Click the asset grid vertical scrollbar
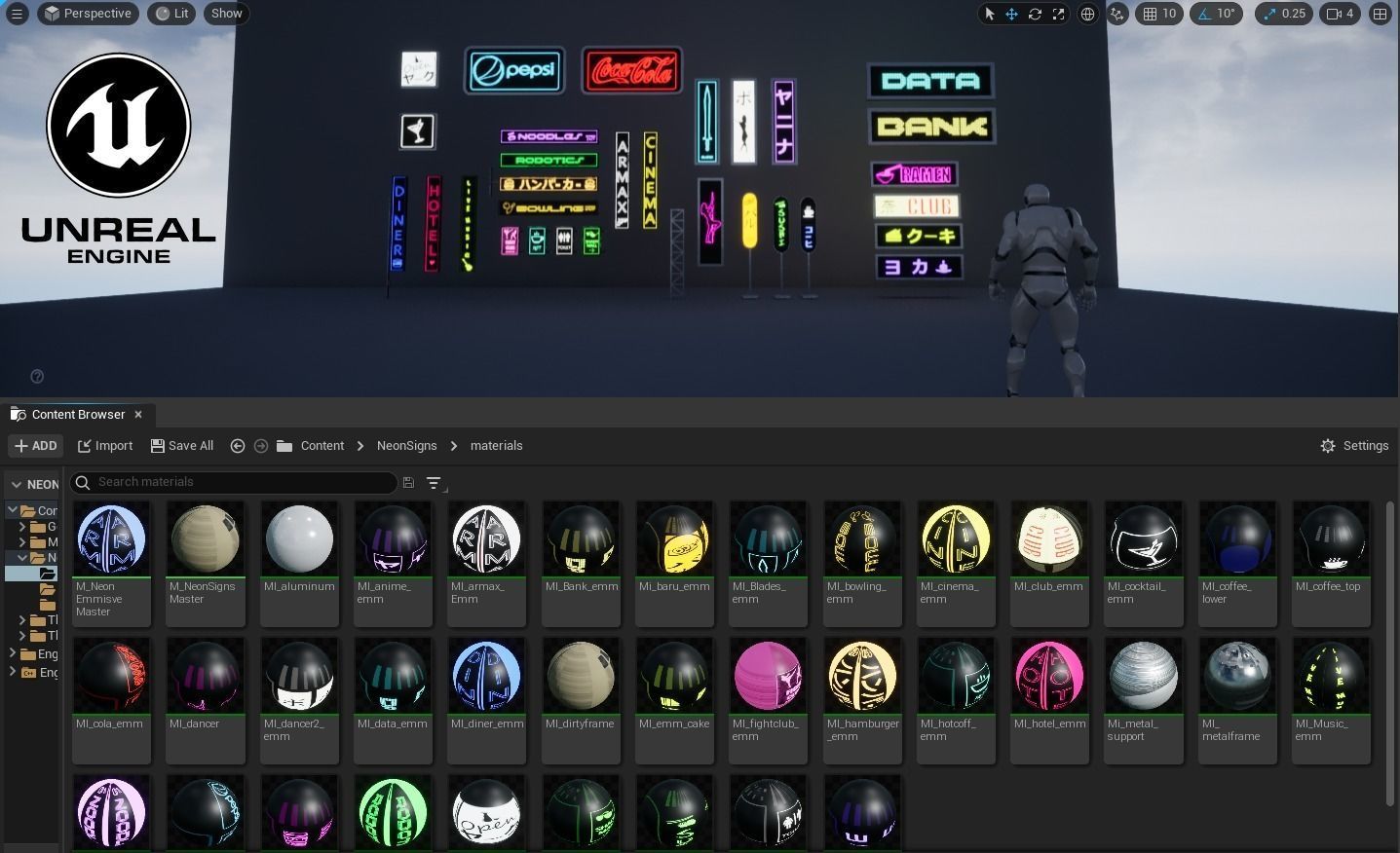 (1389, 652)
